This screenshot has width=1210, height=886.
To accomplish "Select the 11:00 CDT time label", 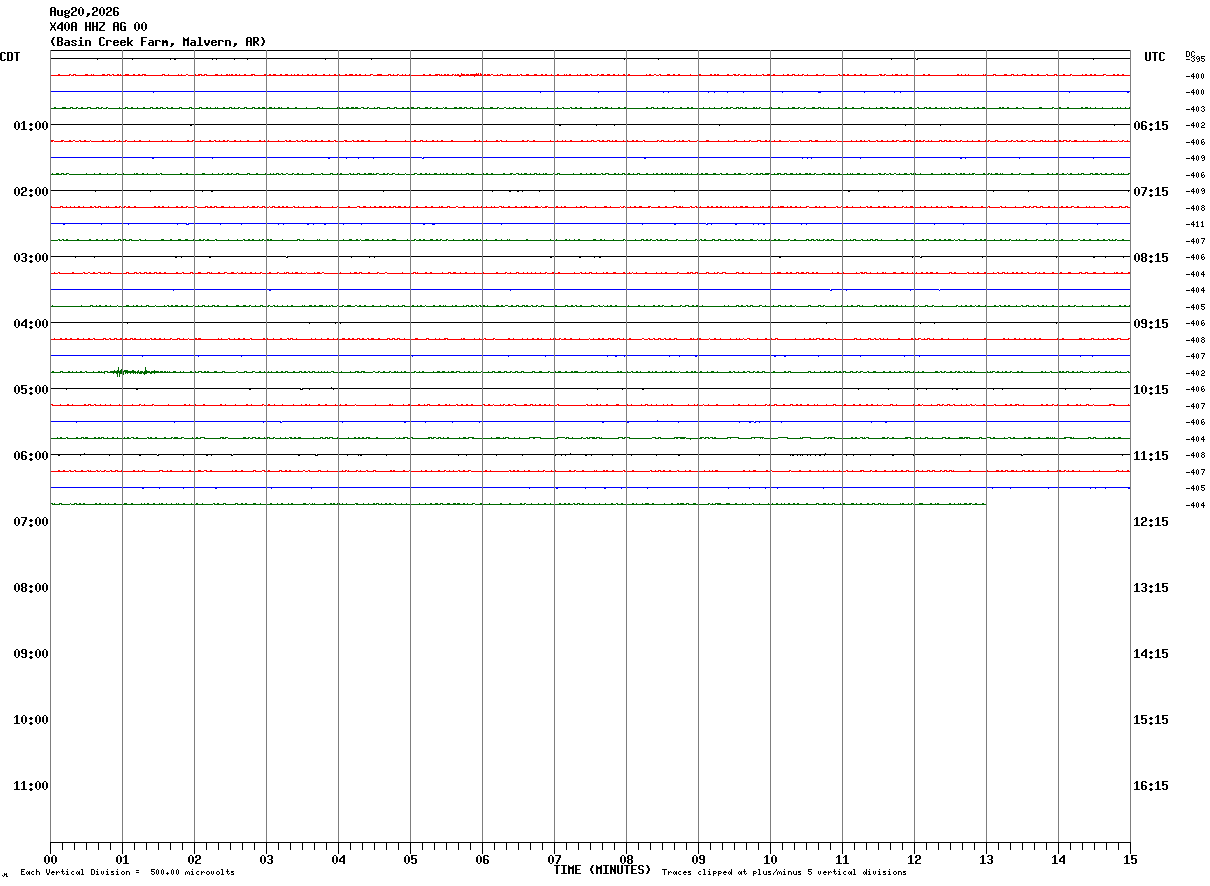I will pos(31,785).
